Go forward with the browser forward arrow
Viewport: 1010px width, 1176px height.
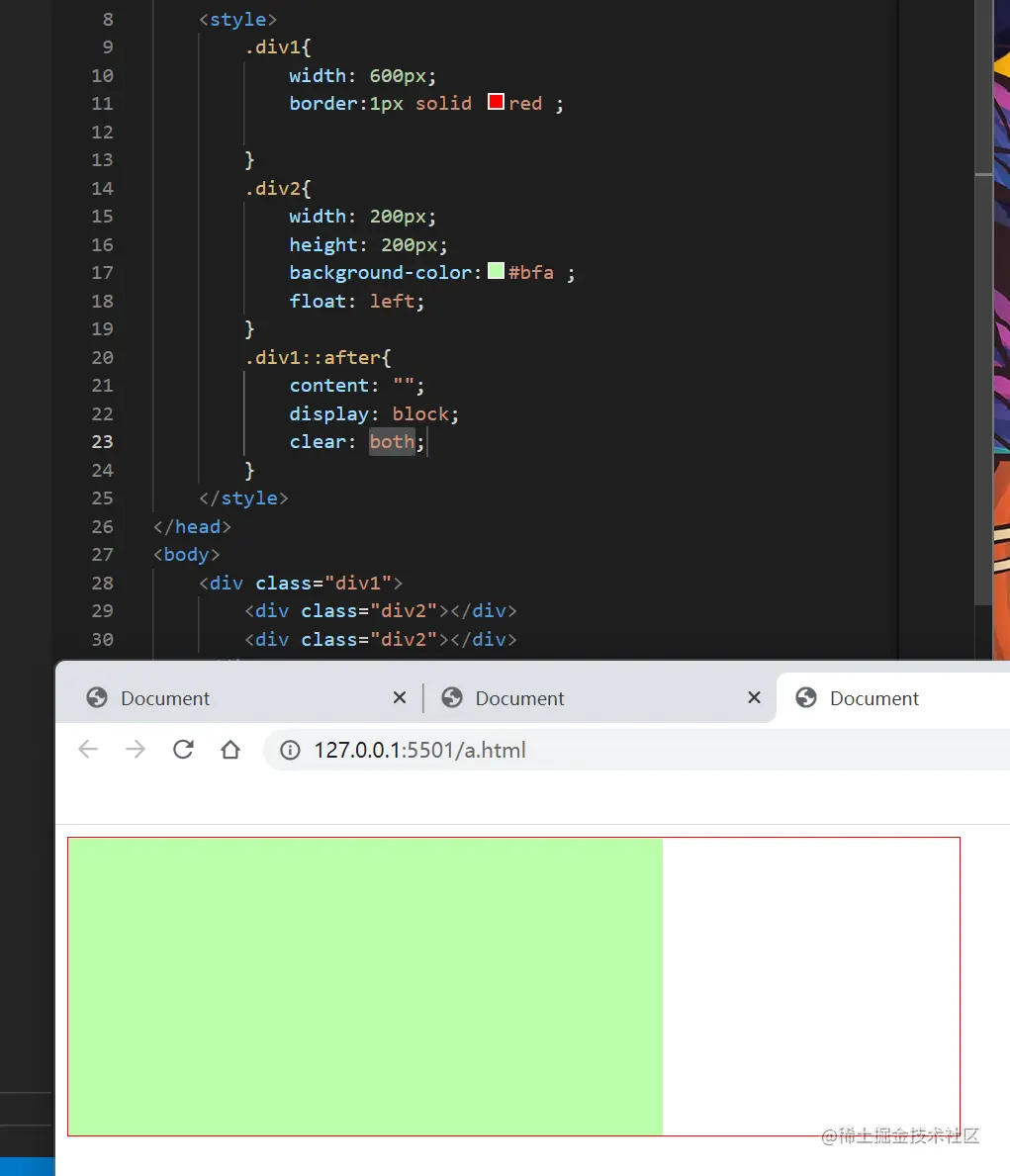(x=136, y=750)
